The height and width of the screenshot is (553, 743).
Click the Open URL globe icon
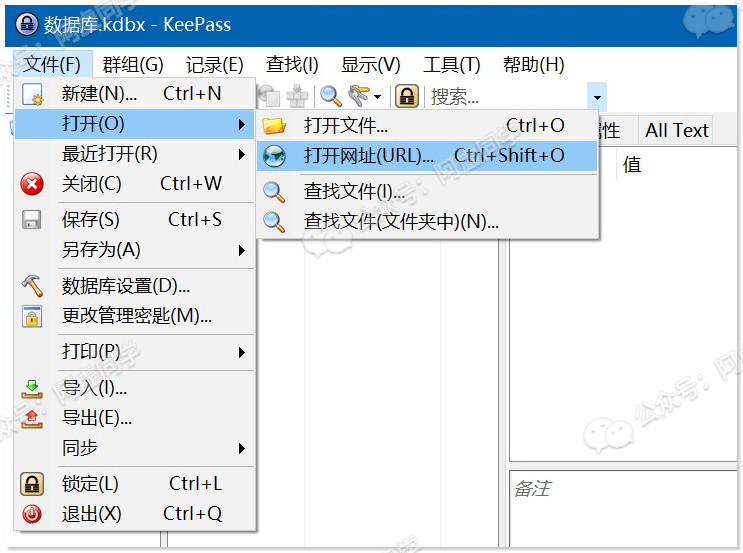(274, 156)
